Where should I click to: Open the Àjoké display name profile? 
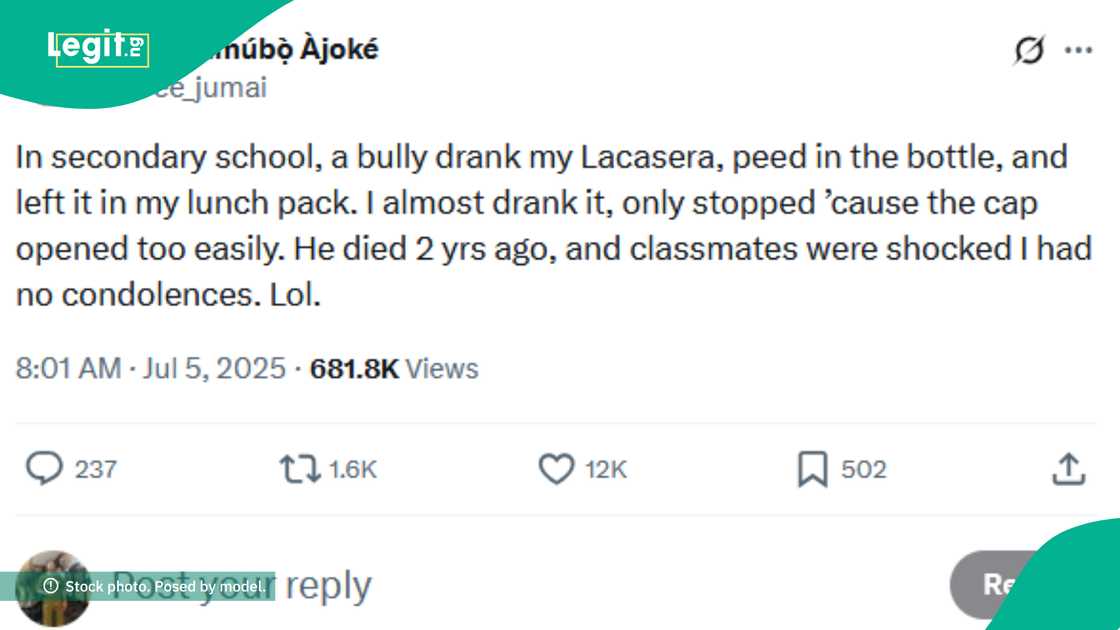pyautogui.click(x=290, y=48)
